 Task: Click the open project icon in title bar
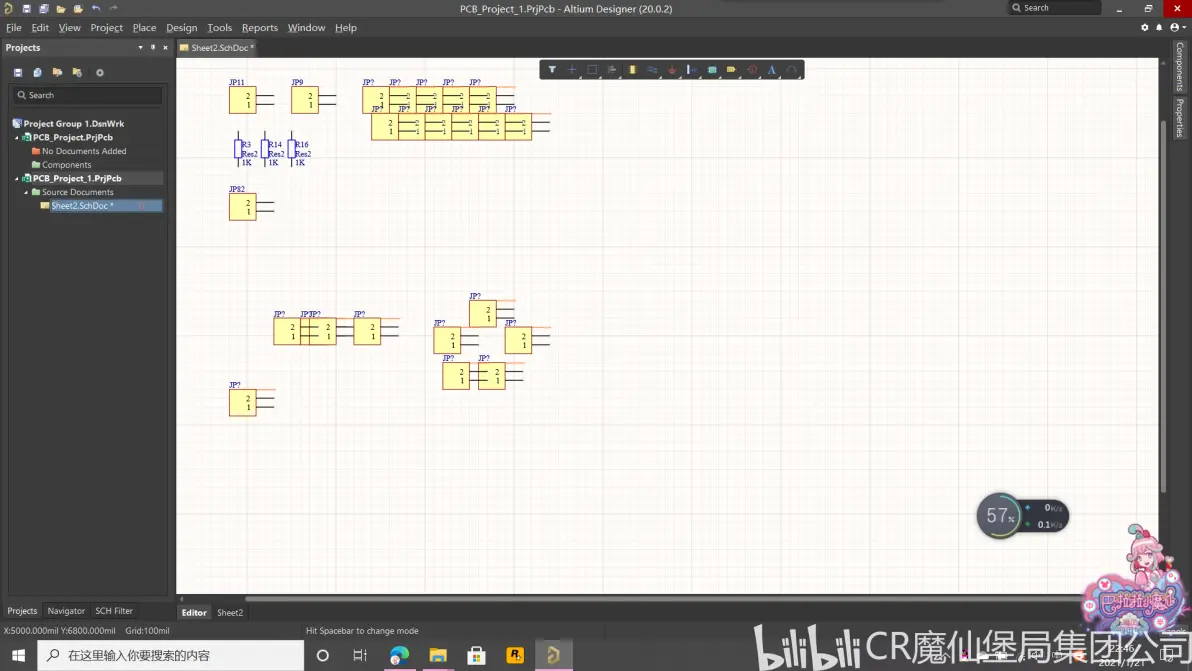[x=78, y=8]
